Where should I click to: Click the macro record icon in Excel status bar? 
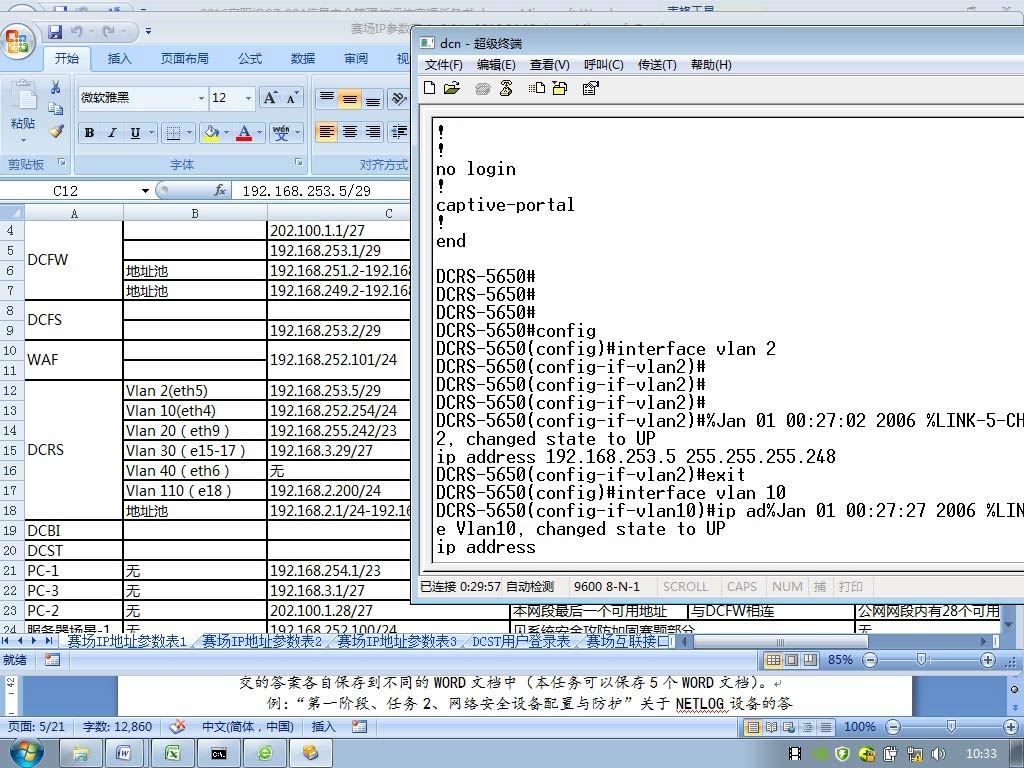[52, 660]
